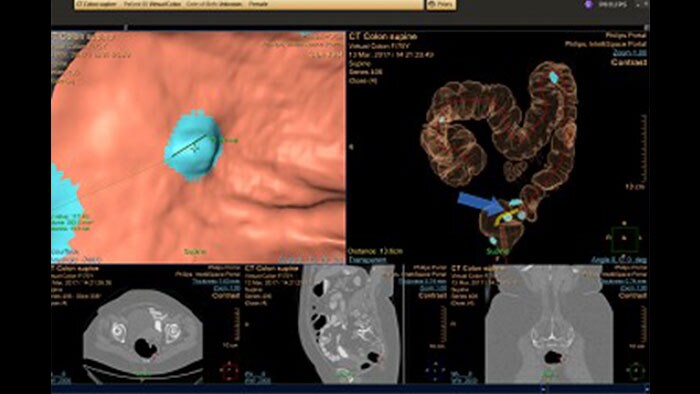
Task: Click the purple user icon in title bar
Action: tap(588, 4)
